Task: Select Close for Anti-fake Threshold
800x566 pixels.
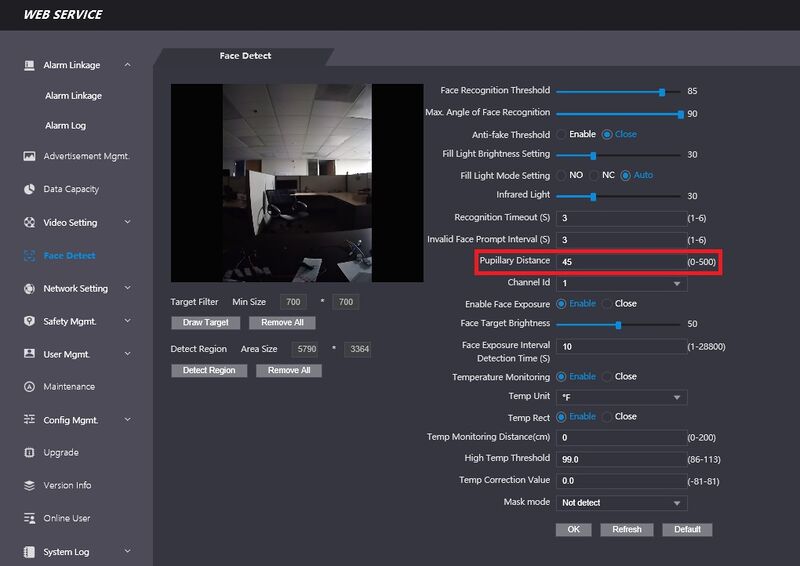Action: [x=607, y=134]
